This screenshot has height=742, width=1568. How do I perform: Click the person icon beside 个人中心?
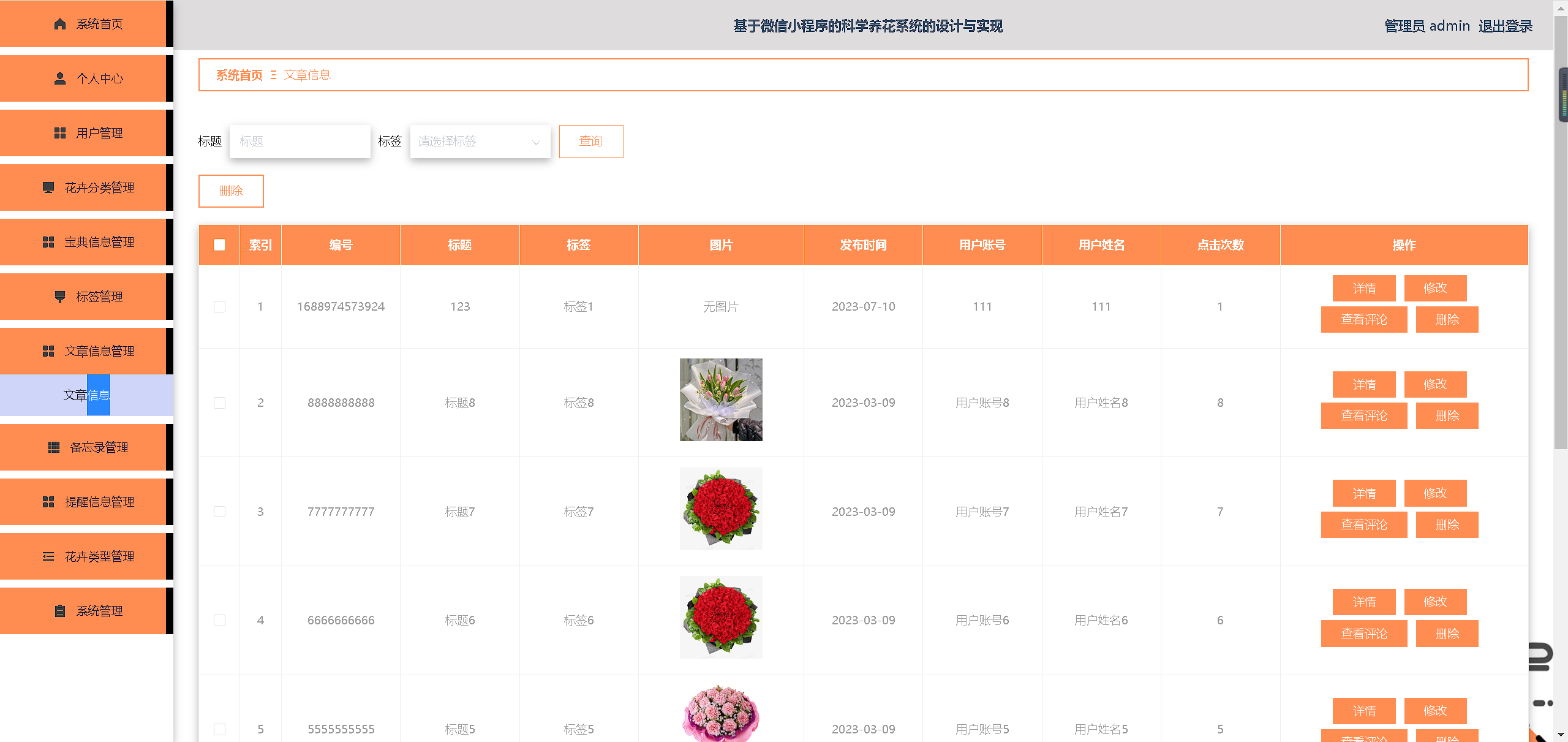coord(60,78)
